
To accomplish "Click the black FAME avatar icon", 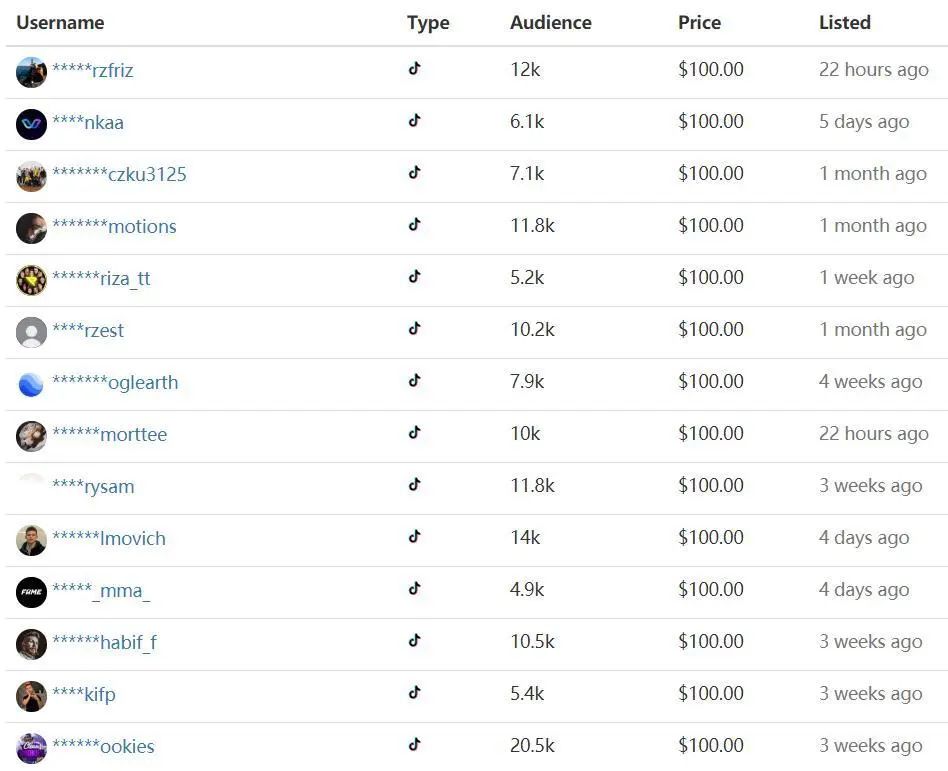I will click(x=31, y=591).
